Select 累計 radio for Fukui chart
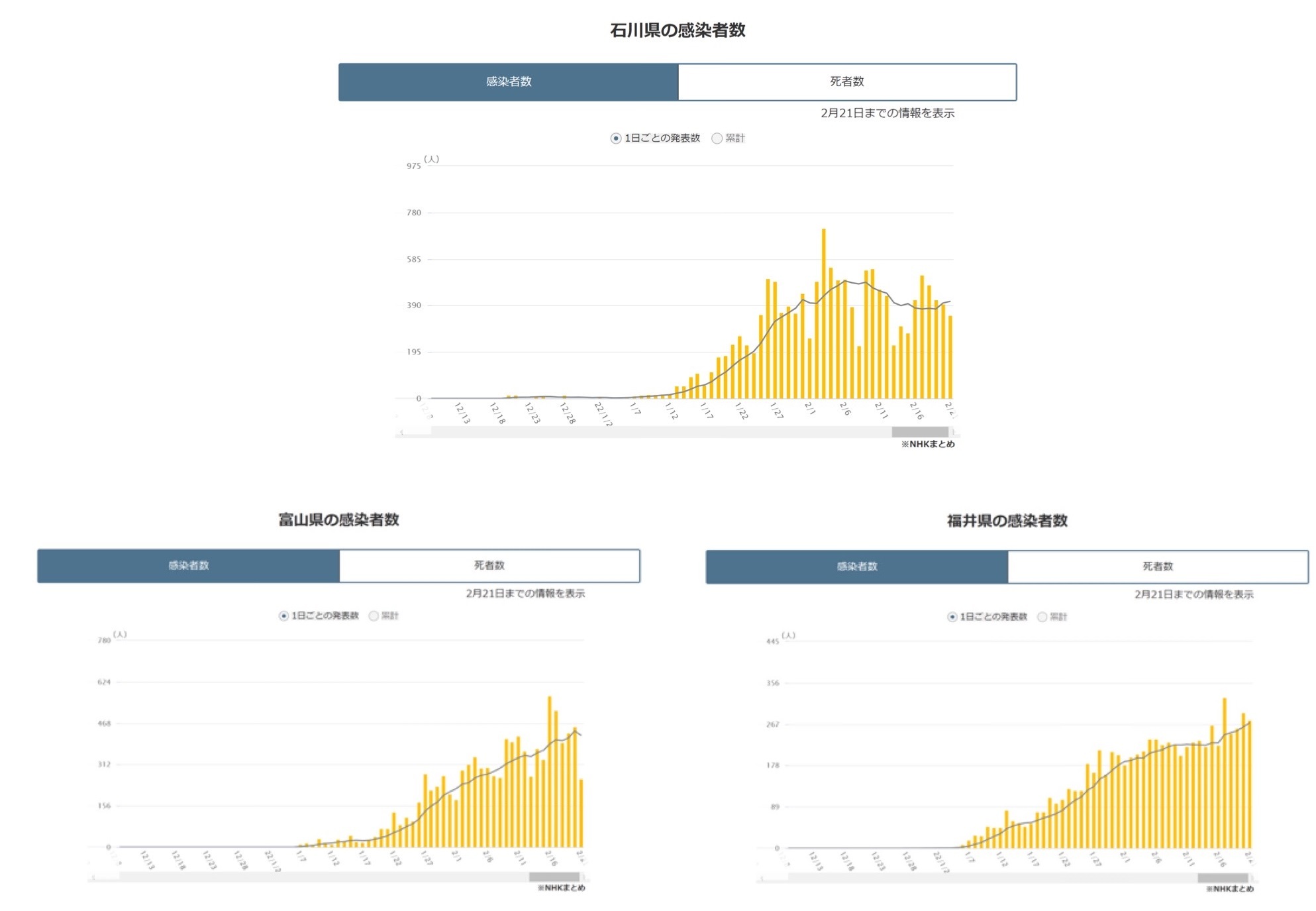Image resolution: width=1316 pixels, height=911 pixels. pos(1042,617)
